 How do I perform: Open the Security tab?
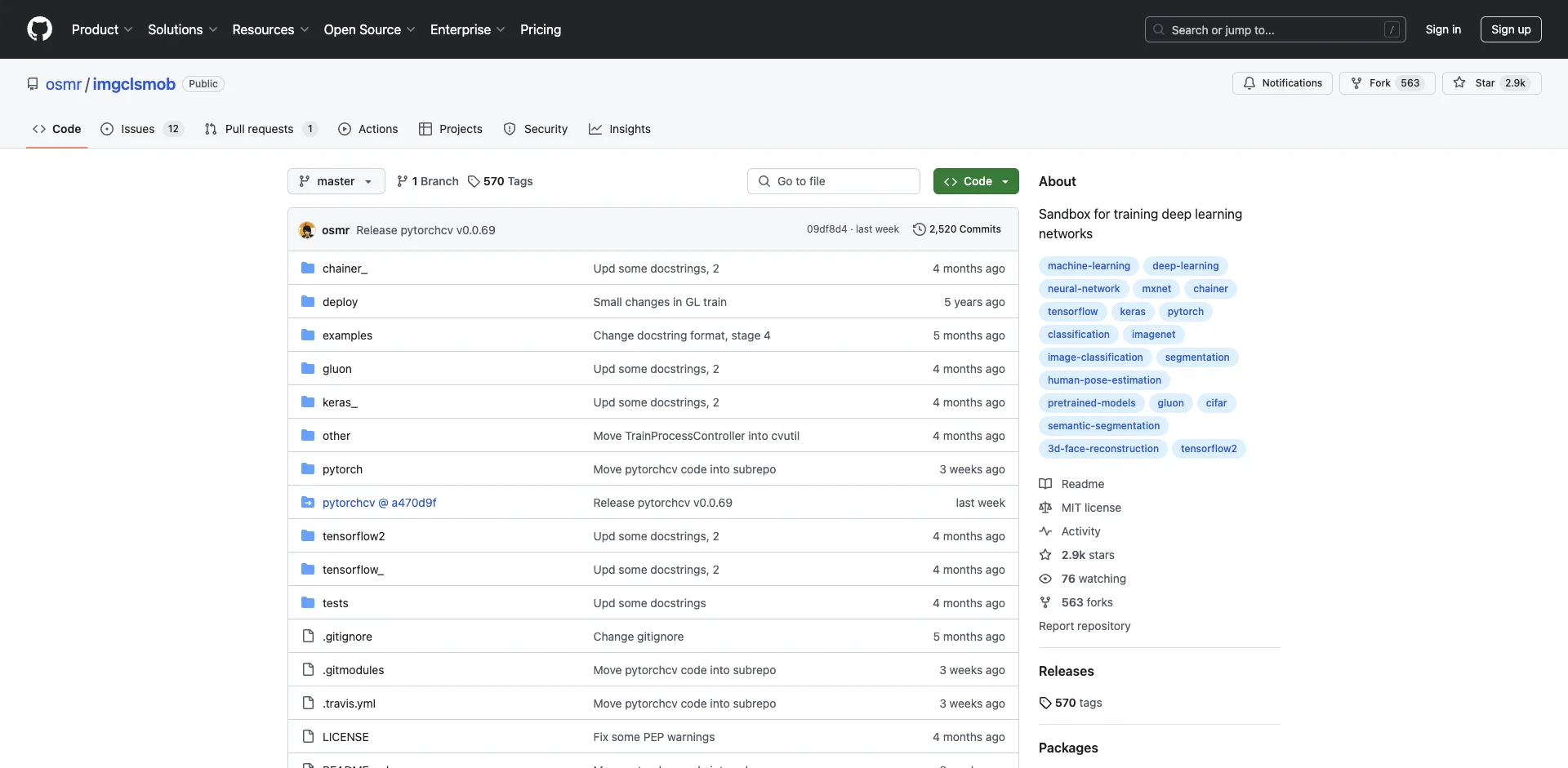(535, 129)
